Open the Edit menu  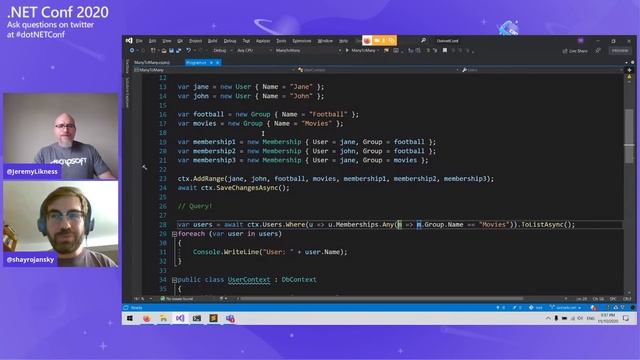coord(152,41)
